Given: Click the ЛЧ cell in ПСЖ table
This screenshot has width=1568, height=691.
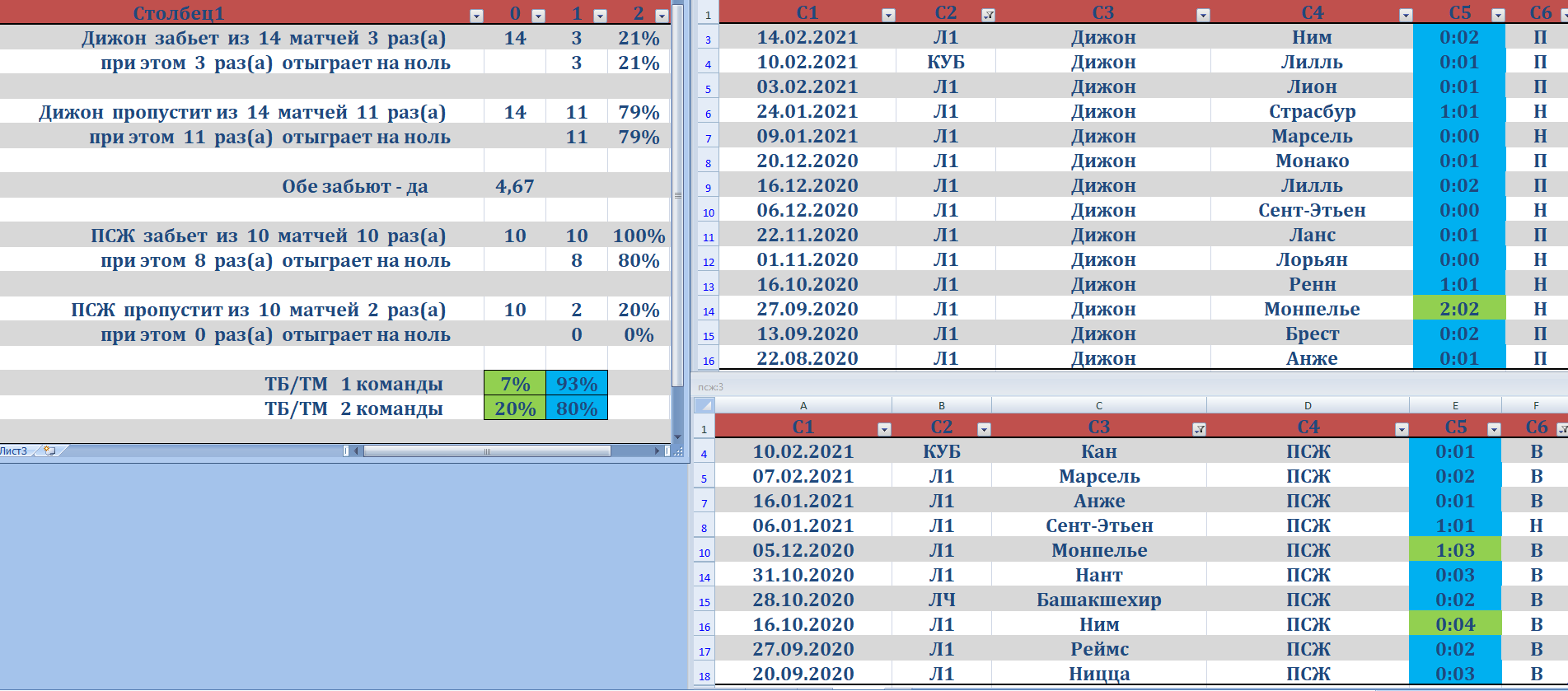Looking at the screenshot, I should [942, 600].
